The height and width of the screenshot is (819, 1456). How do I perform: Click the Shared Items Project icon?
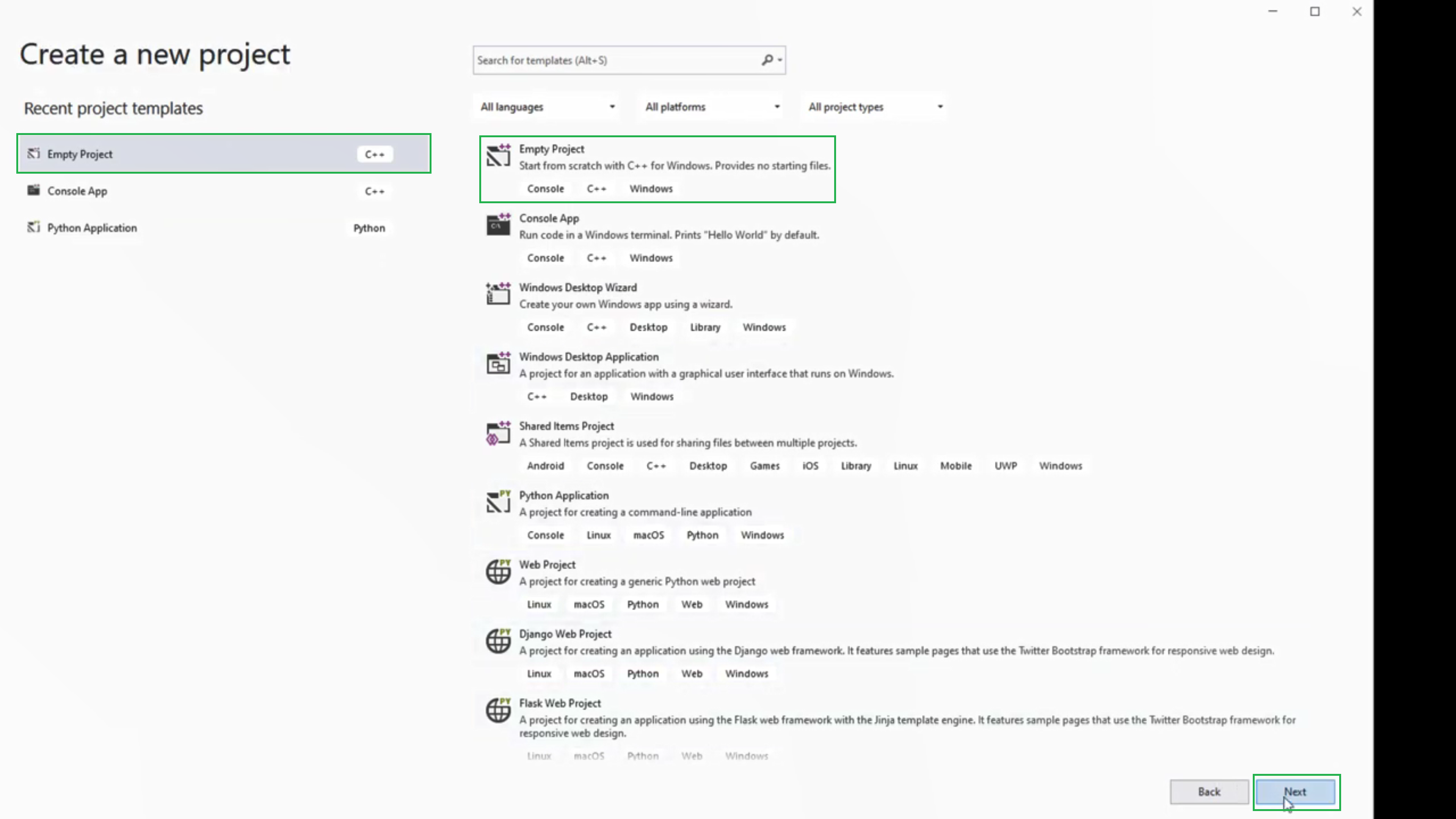(498, 433)
